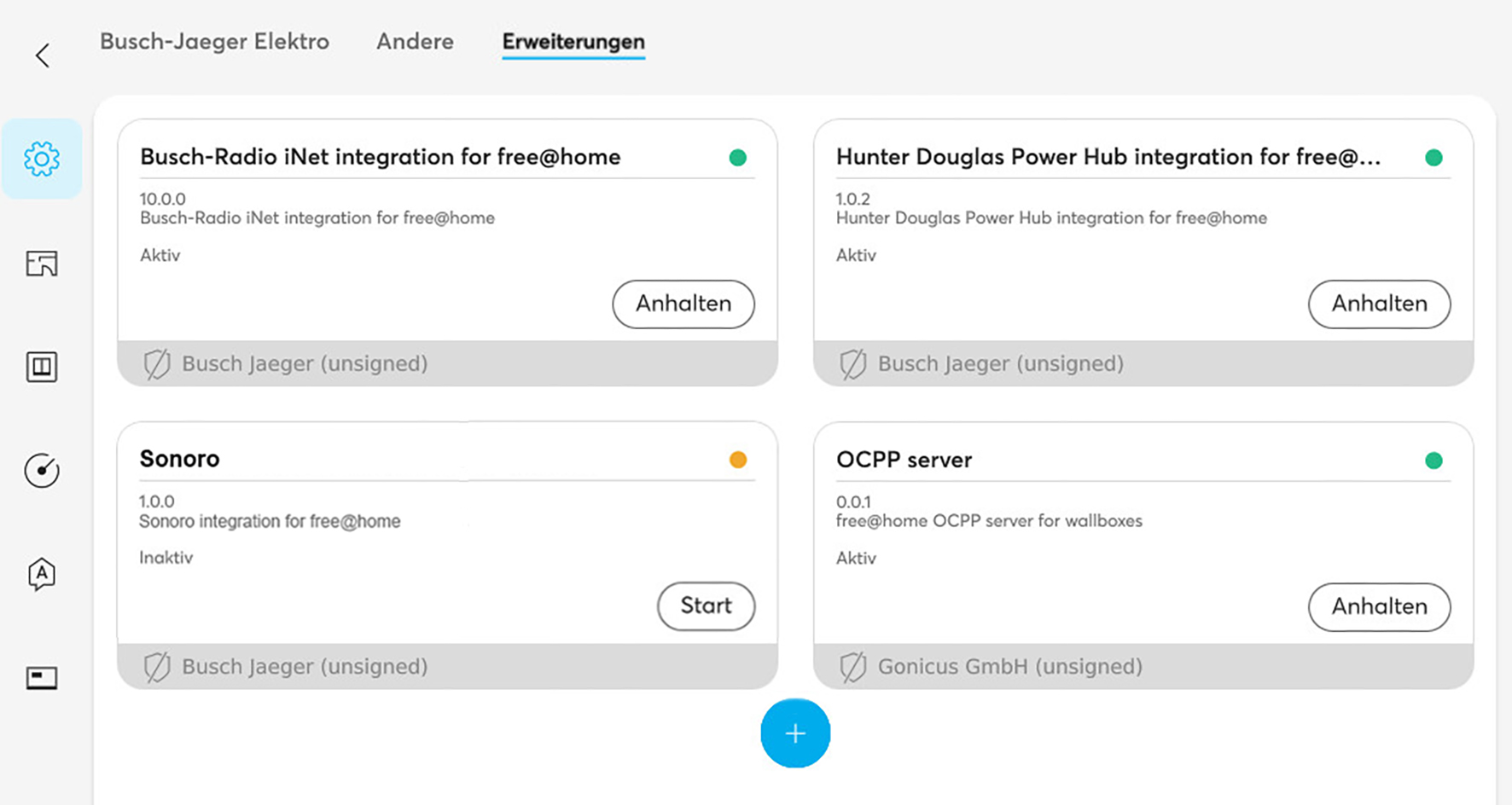Select the panel layout sidebar icon
Screen dimensions: 1512x805
coord(42,367)
